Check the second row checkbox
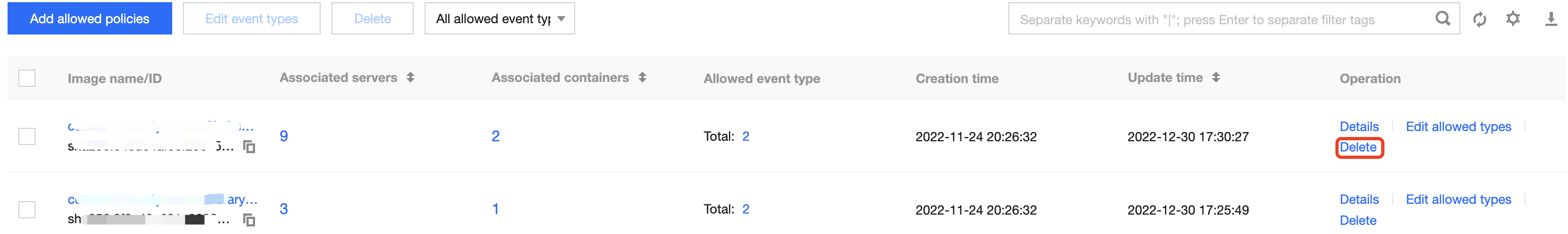The height and width of the screenshot is (234, 1568). [x=27, y=209]
